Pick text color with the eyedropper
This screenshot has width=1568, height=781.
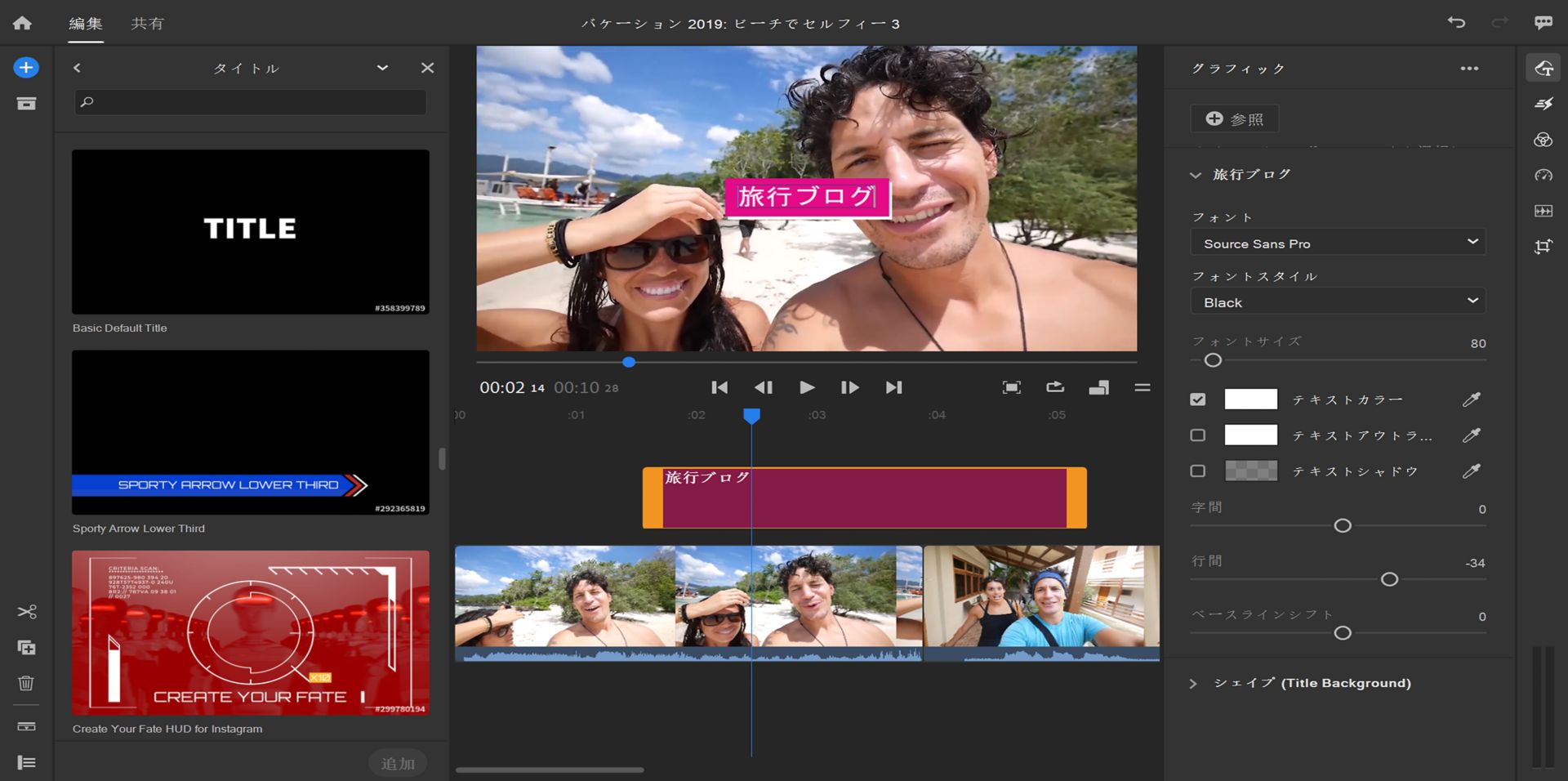point(1471,399)
